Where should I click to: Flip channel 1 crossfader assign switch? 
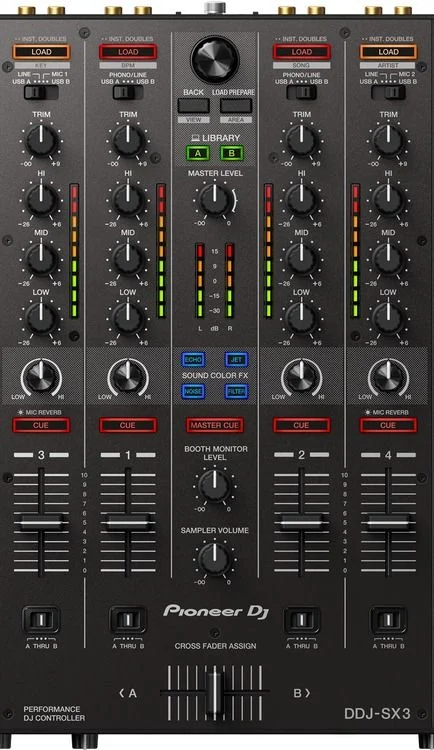point(128,620)
